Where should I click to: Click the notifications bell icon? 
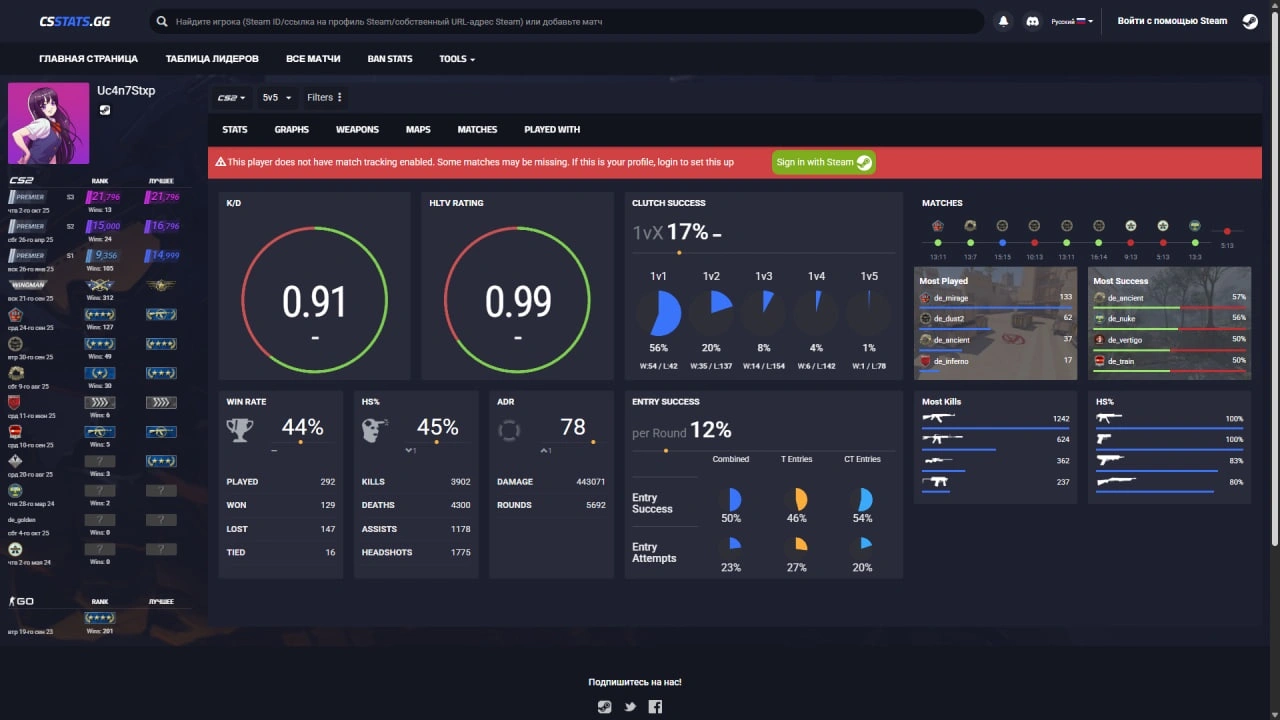point(1003,21)
